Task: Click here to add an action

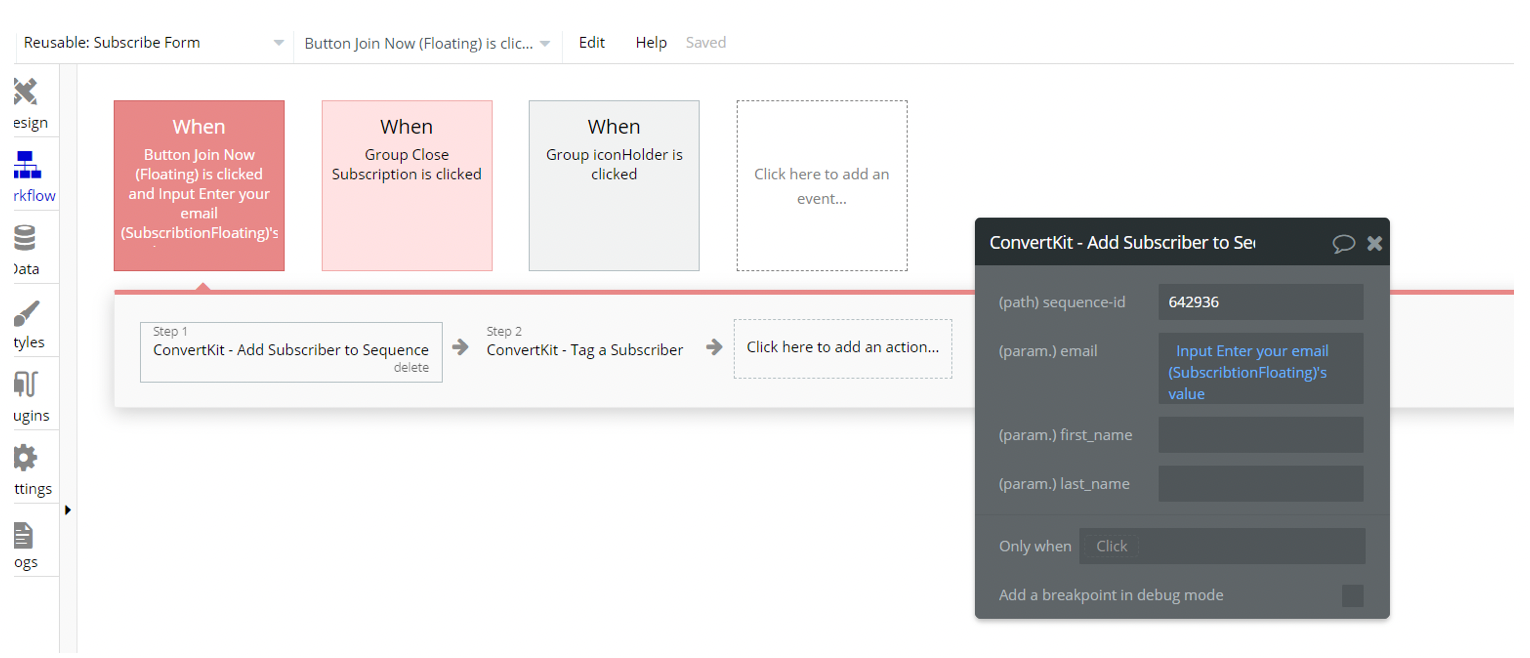Action: [x=843, y=349]
